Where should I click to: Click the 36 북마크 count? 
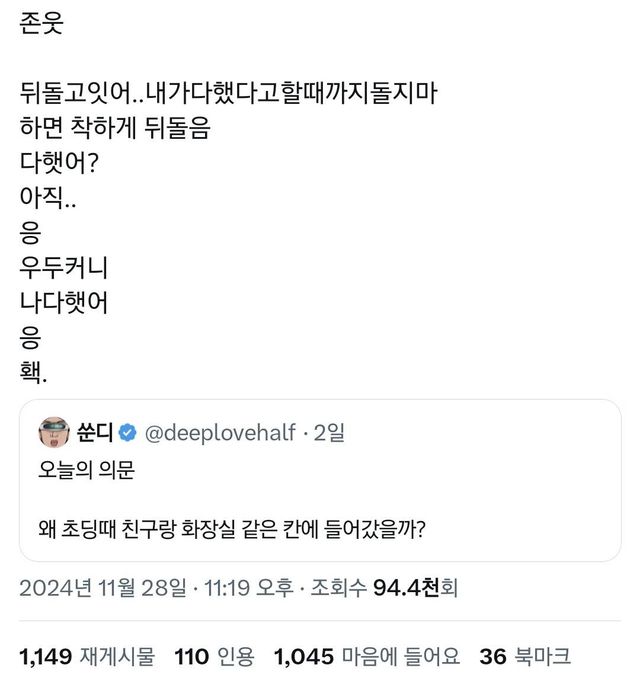pos(525,656)
